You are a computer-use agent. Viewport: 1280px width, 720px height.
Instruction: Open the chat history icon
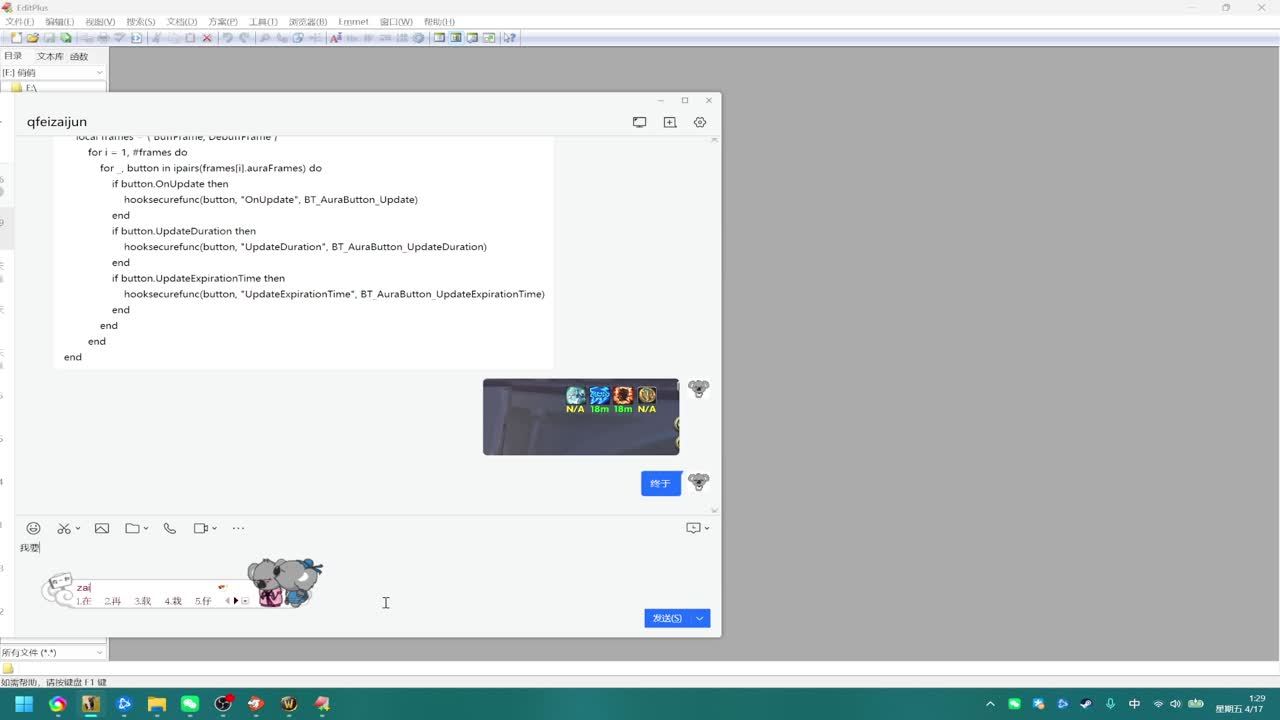point(693,528)
